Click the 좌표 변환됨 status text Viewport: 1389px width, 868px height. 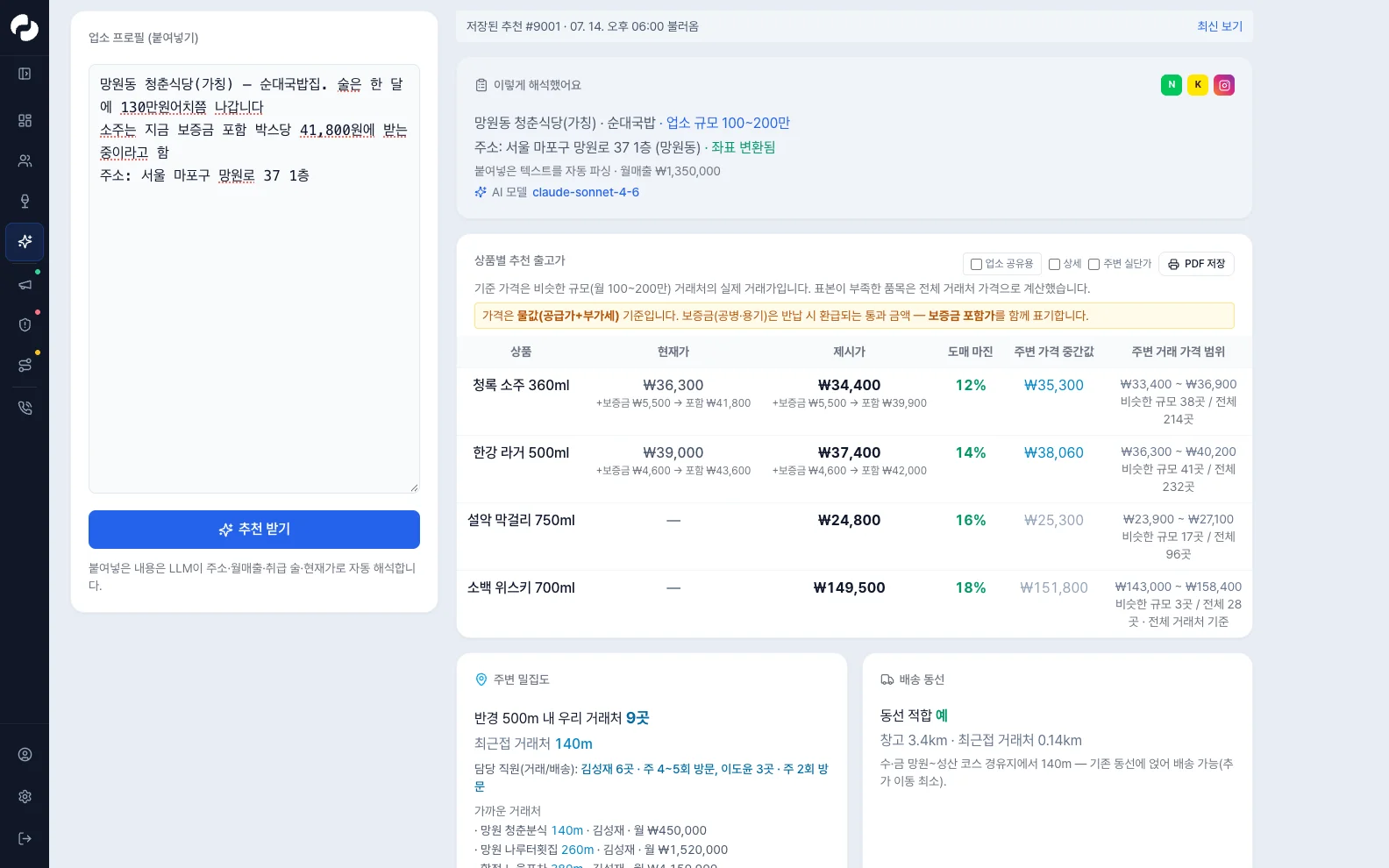(744, 147)
